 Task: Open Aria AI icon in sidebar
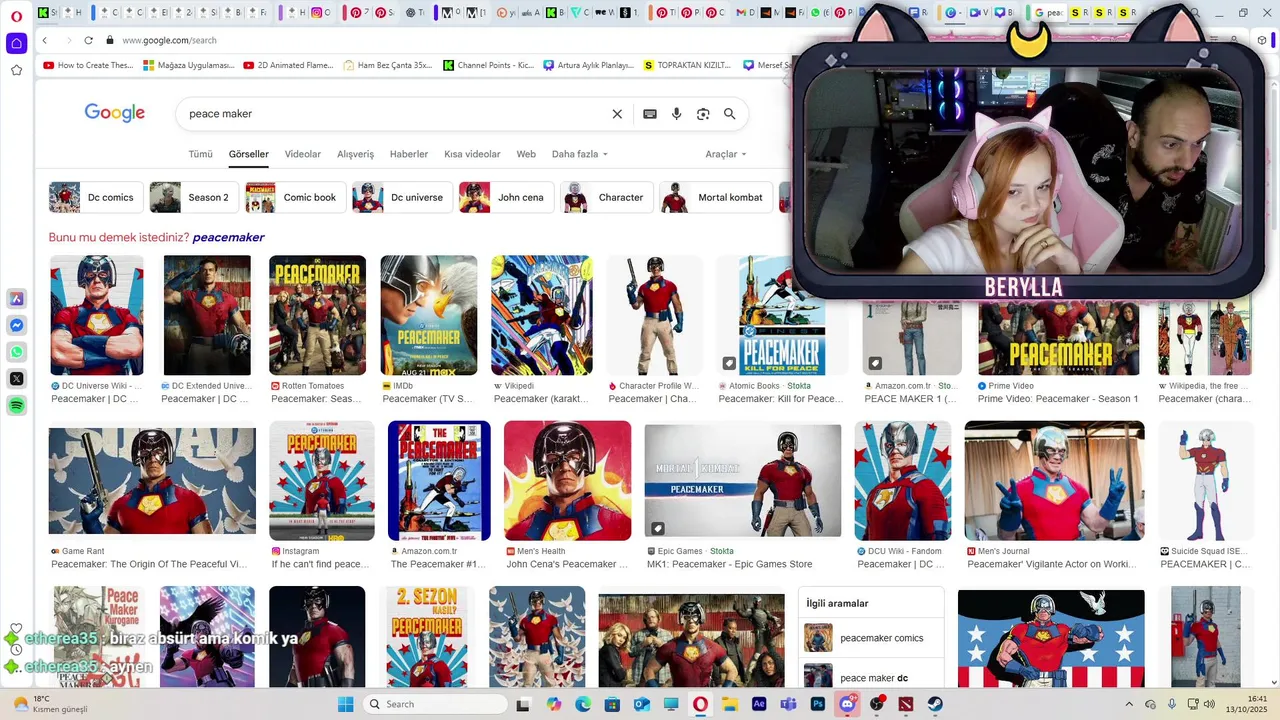(x=16, y=299)
